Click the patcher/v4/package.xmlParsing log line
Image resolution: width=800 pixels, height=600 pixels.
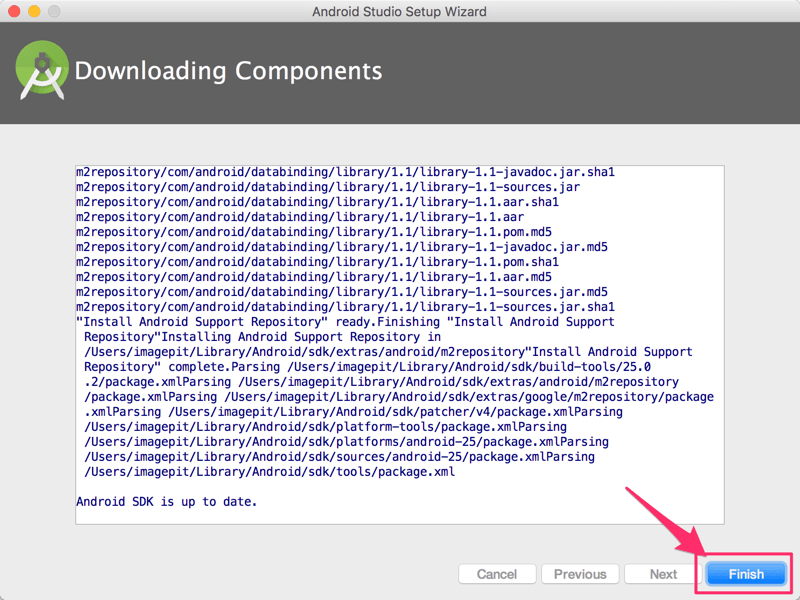tap(353, 412)
